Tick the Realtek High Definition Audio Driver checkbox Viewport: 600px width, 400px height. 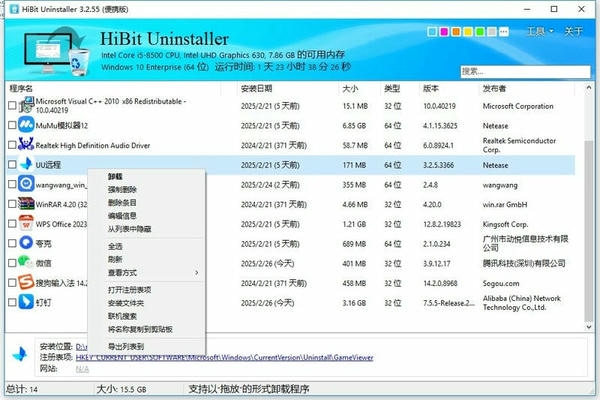coord(12,144)
